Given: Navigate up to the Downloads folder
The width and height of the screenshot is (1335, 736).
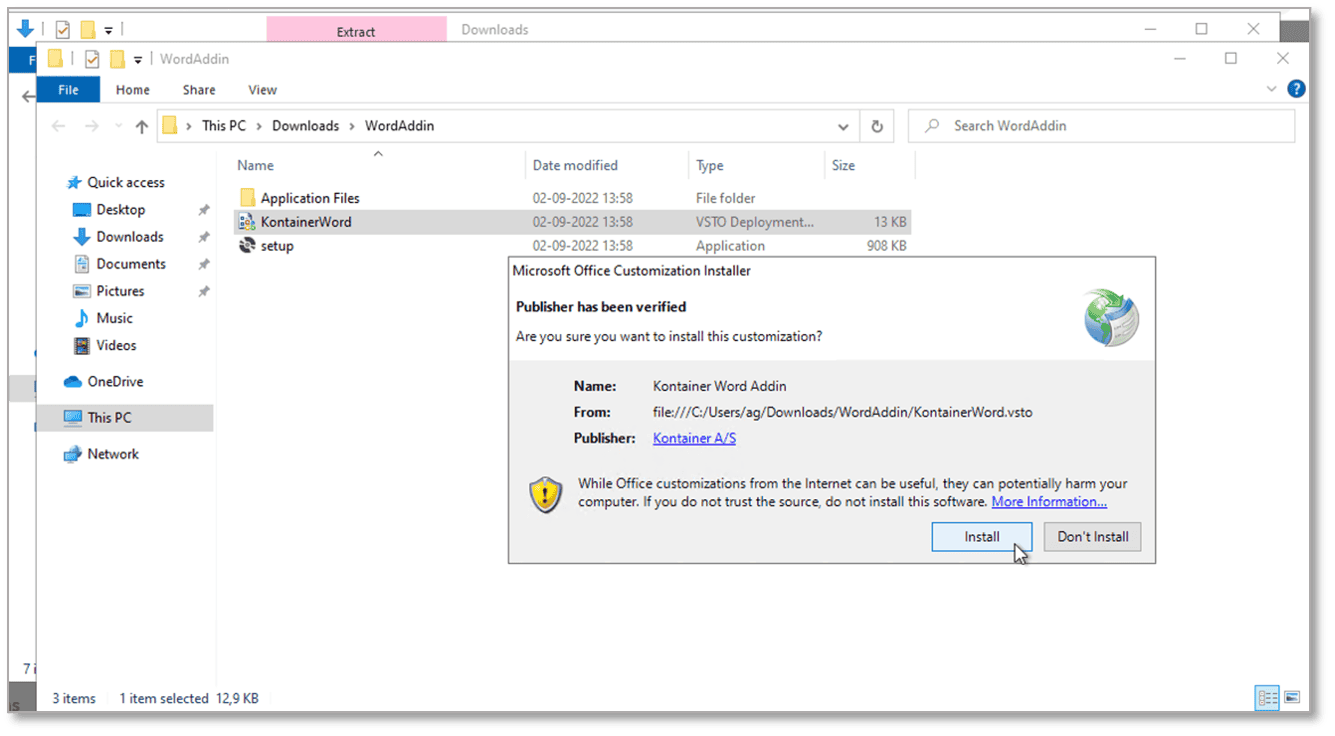Looking at the screenshot, I should point(305,125).
